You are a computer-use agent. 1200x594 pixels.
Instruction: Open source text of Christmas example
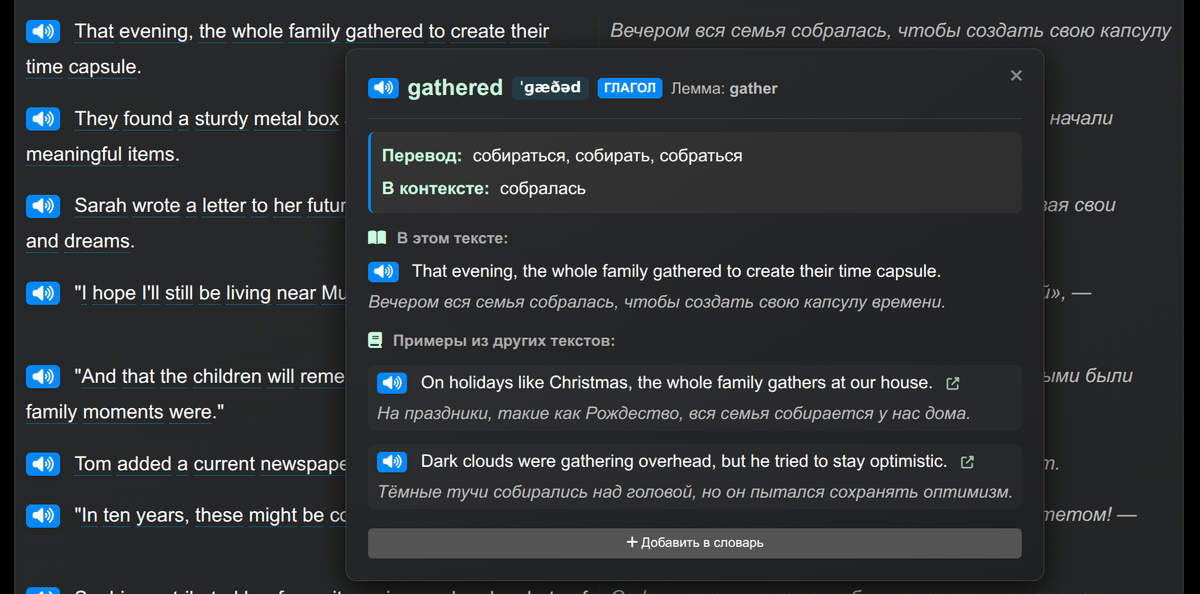(952, 383)
